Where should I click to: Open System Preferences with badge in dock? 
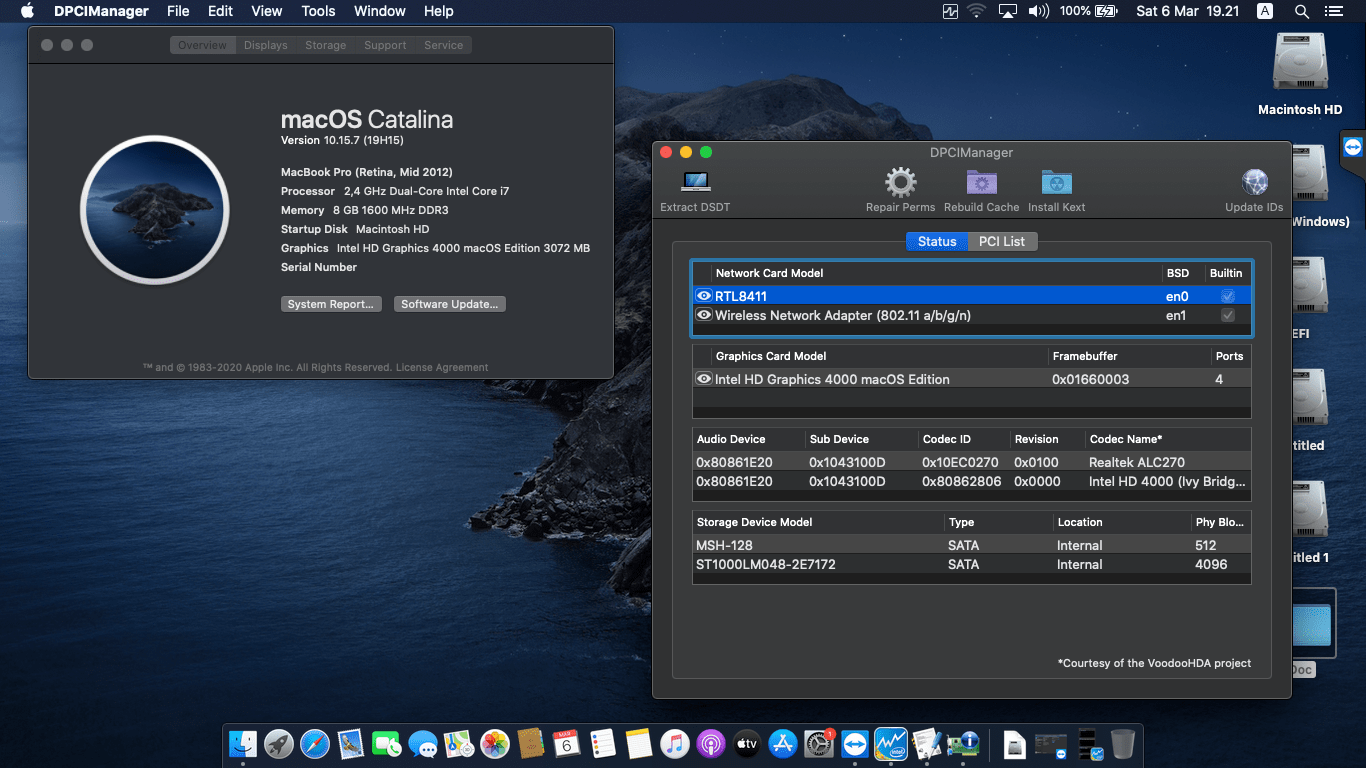819,743
